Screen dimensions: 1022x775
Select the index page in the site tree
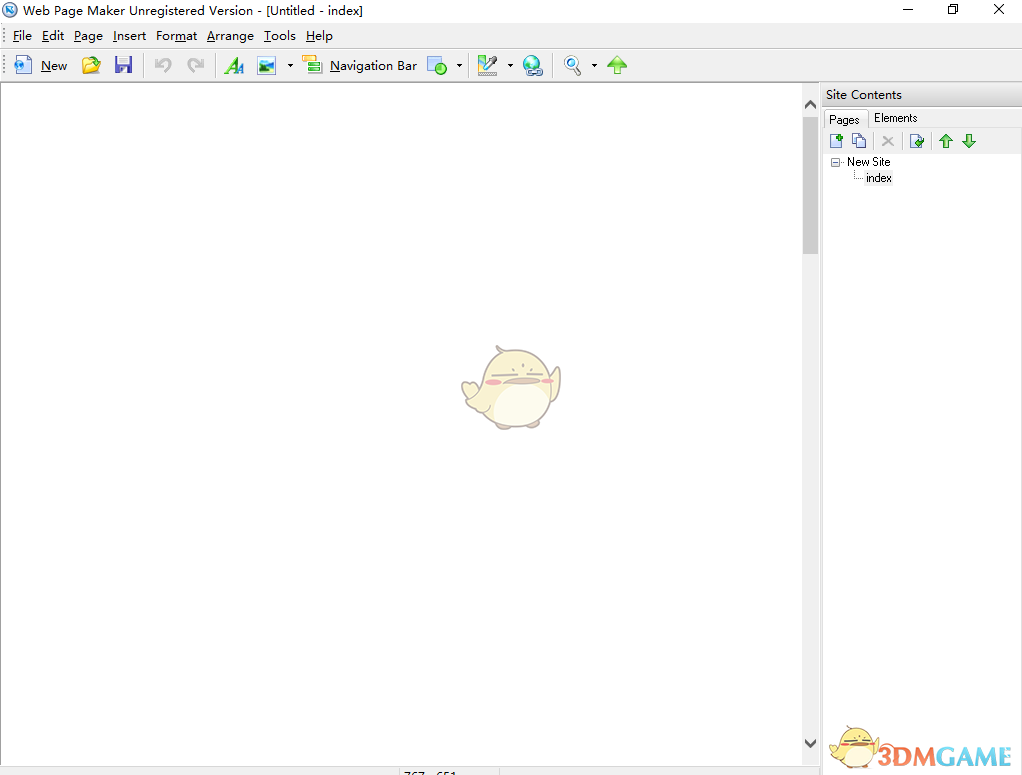(877, 178)
